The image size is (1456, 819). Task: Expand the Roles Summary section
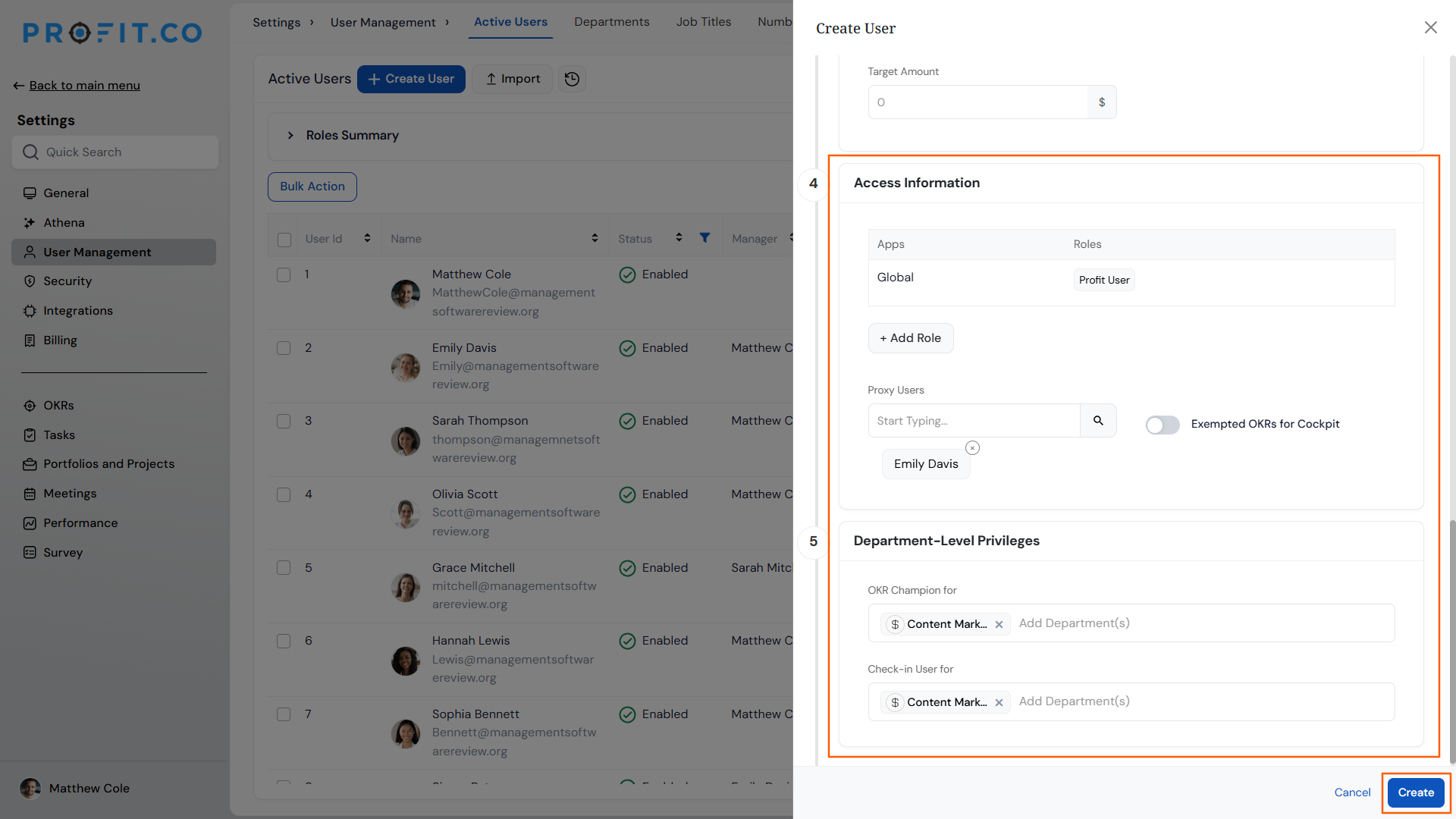290,136
